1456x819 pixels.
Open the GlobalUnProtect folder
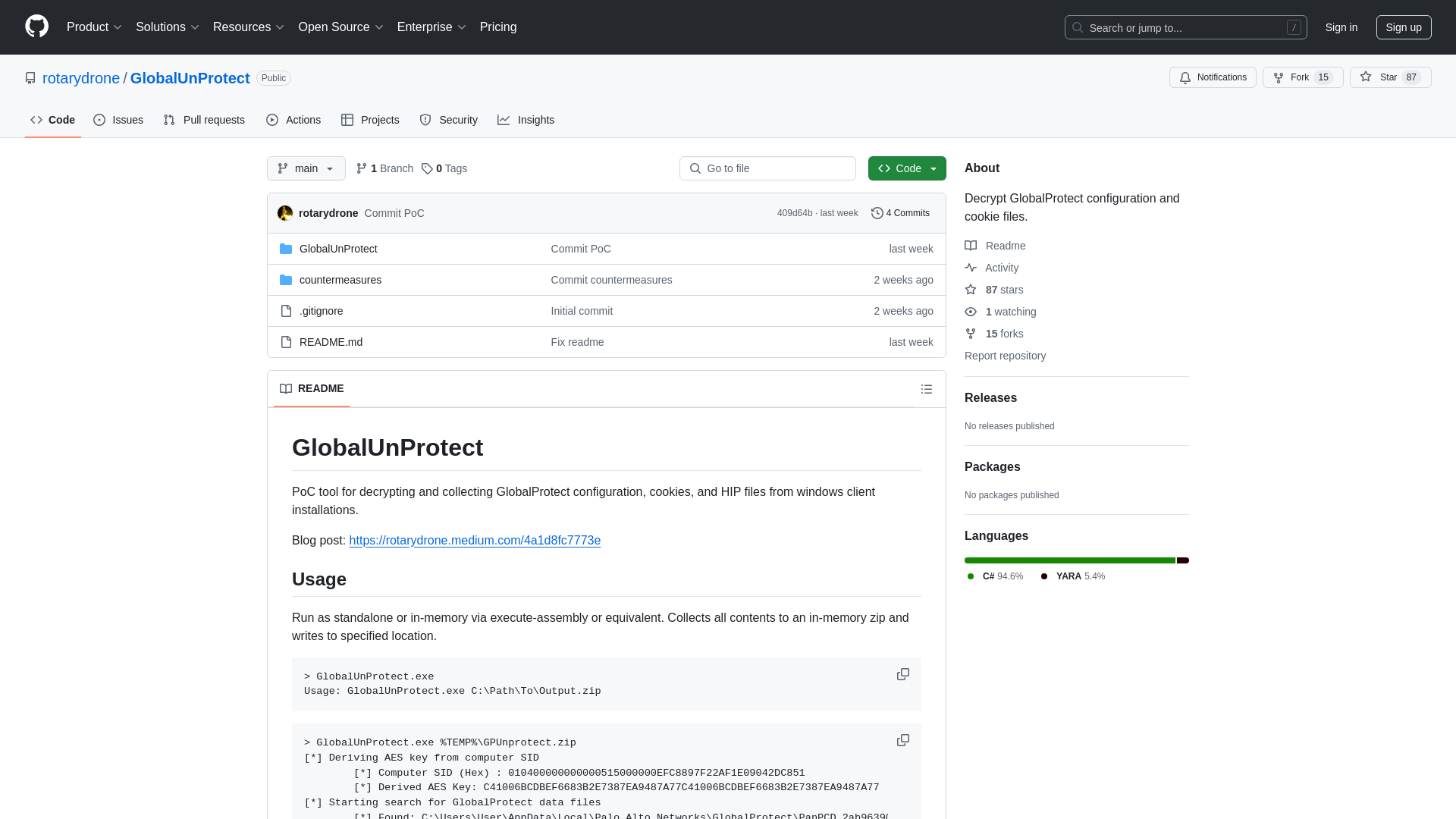338,249
